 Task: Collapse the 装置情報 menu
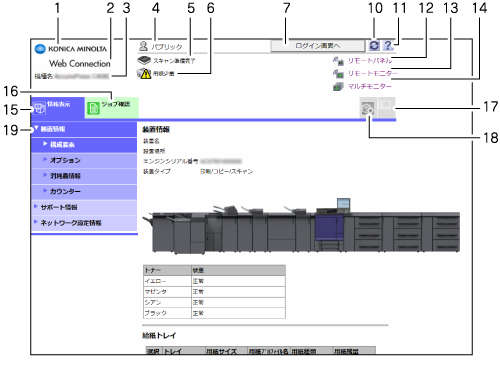(84, 129)
